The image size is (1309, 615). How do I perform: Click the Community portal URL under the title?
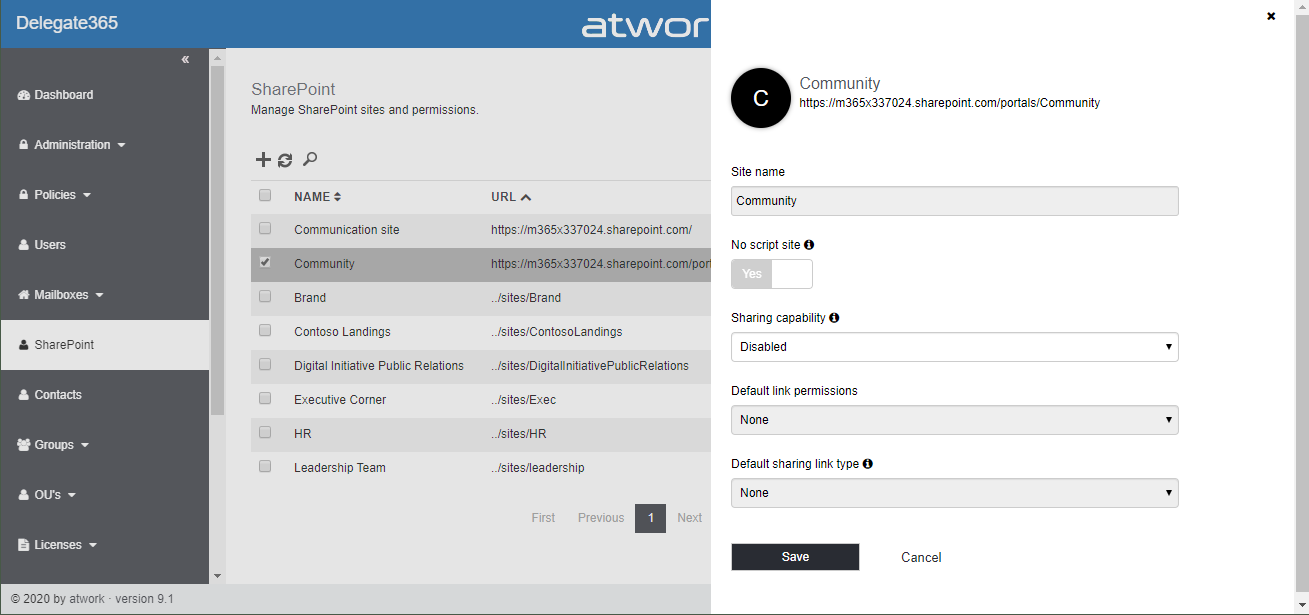tap(950, 103)
